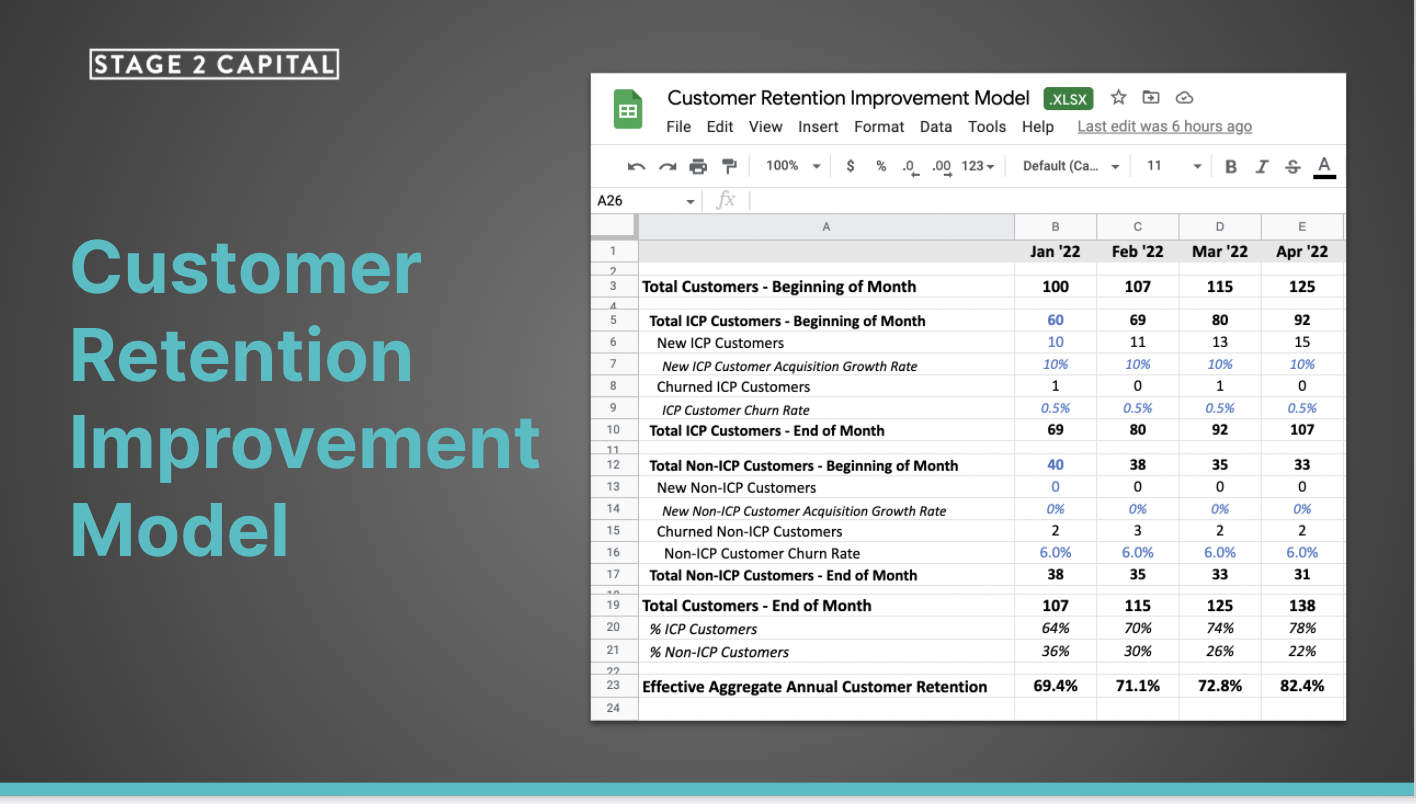Image resolution: width=1416 pixels, height=804 pixels.
Task: Click the Last edit was 6 hours ago link
Action: point(1164,127)
